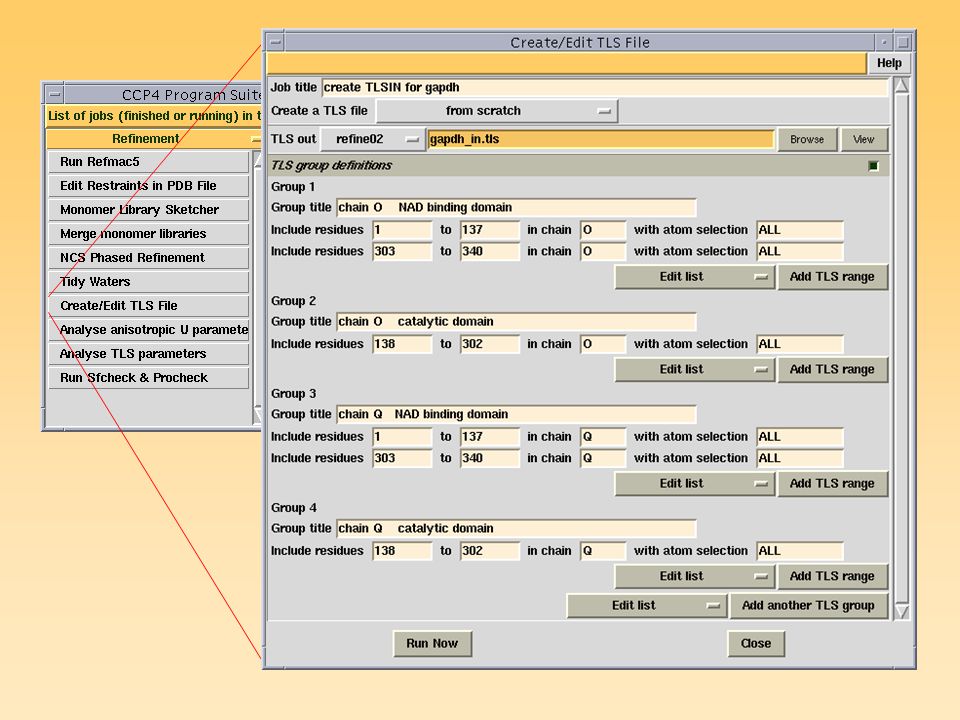
Task: Click Add another TLS group
Action: tap(808, 606)
